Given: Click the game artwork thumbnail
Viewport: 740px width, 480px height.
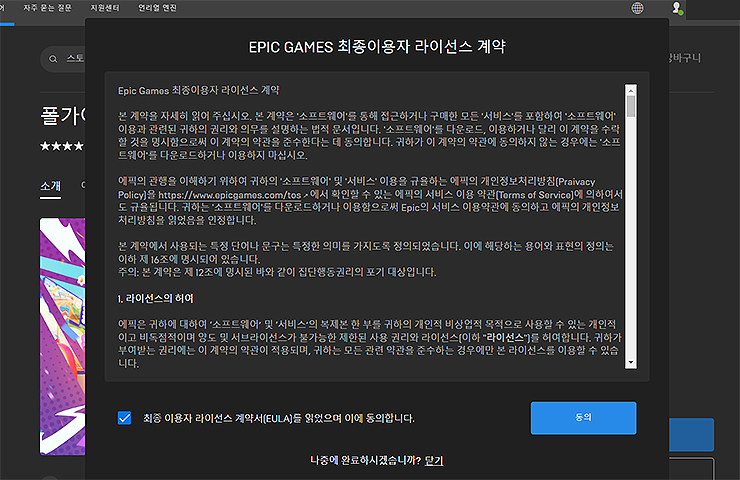Looking at the screenshot, I should (63, 337).
